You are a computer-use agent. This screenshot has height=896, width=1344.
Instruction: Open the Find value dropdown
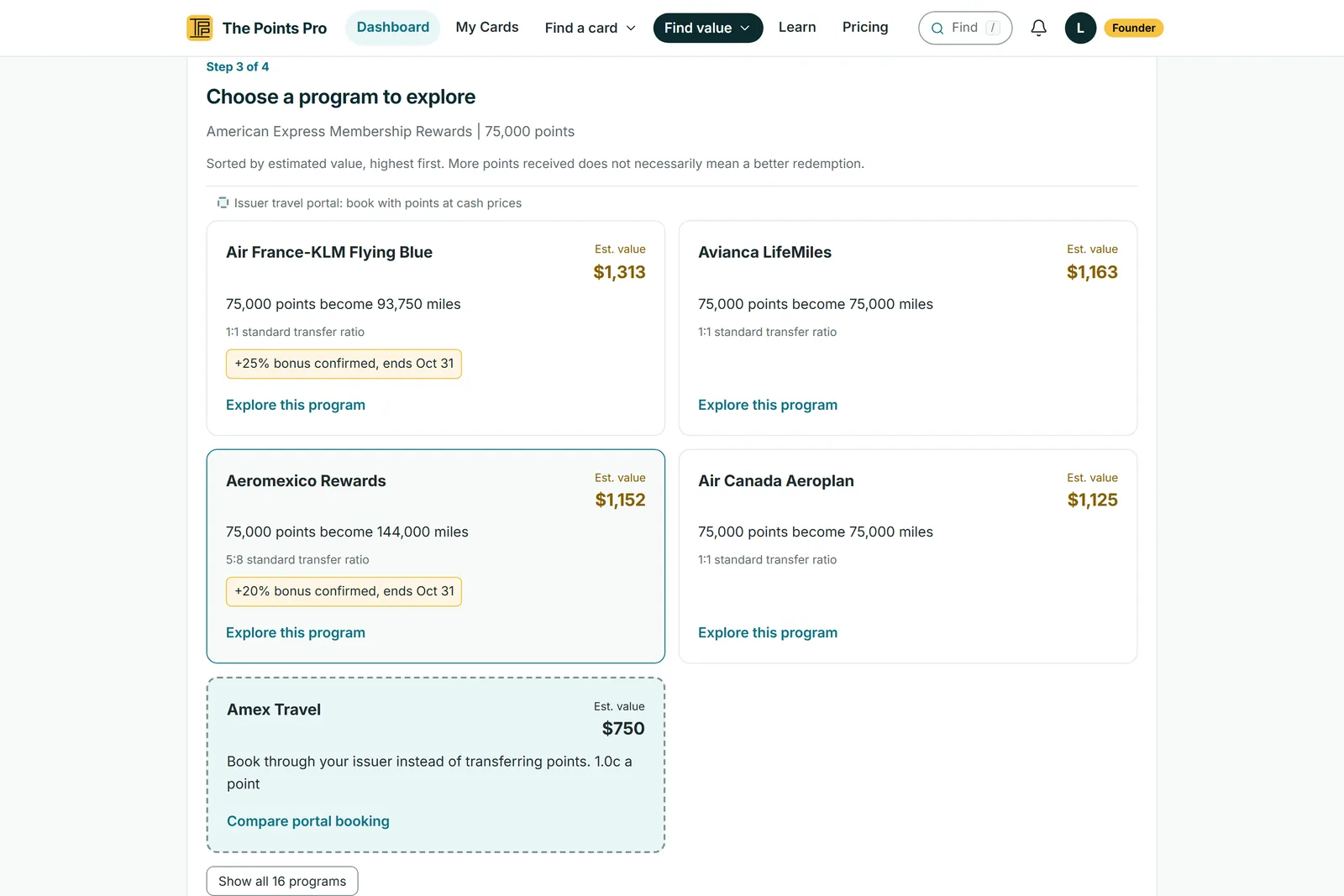pyautogui.click(x=708, y=28)
